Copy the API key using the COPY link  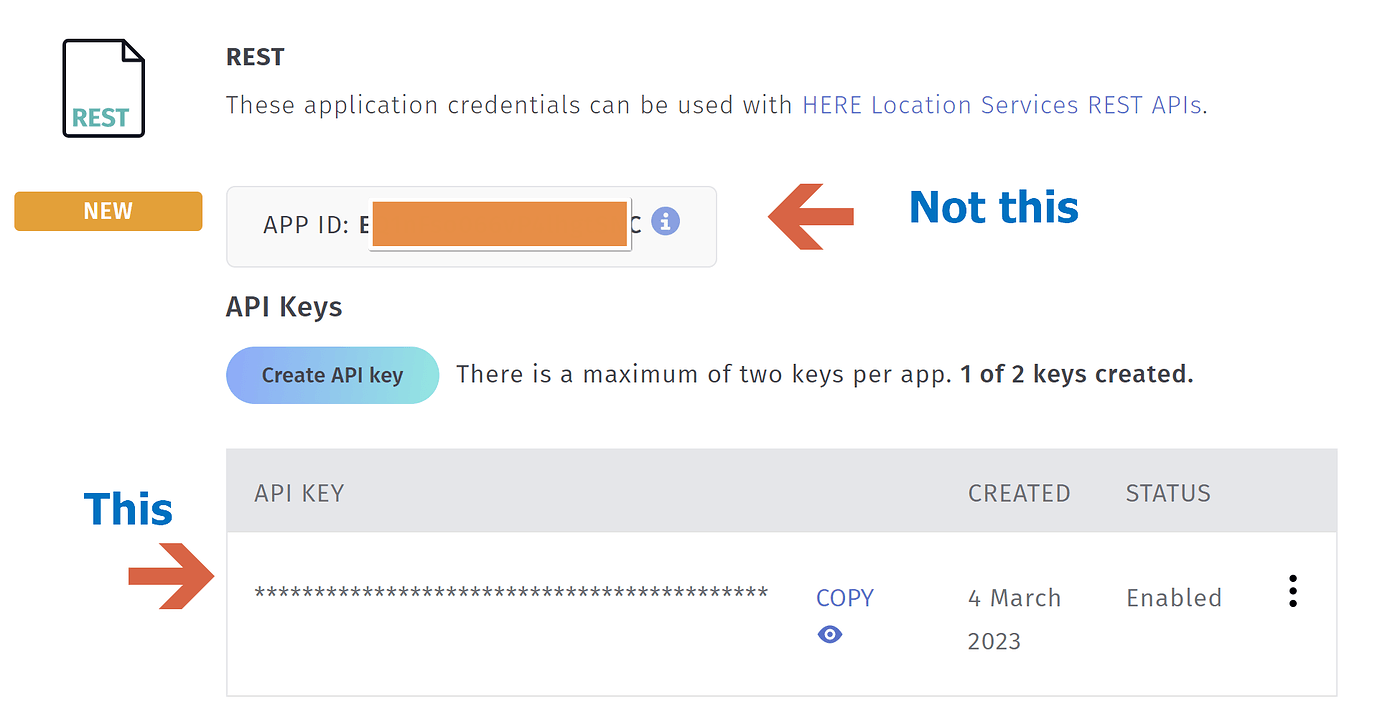844,597
